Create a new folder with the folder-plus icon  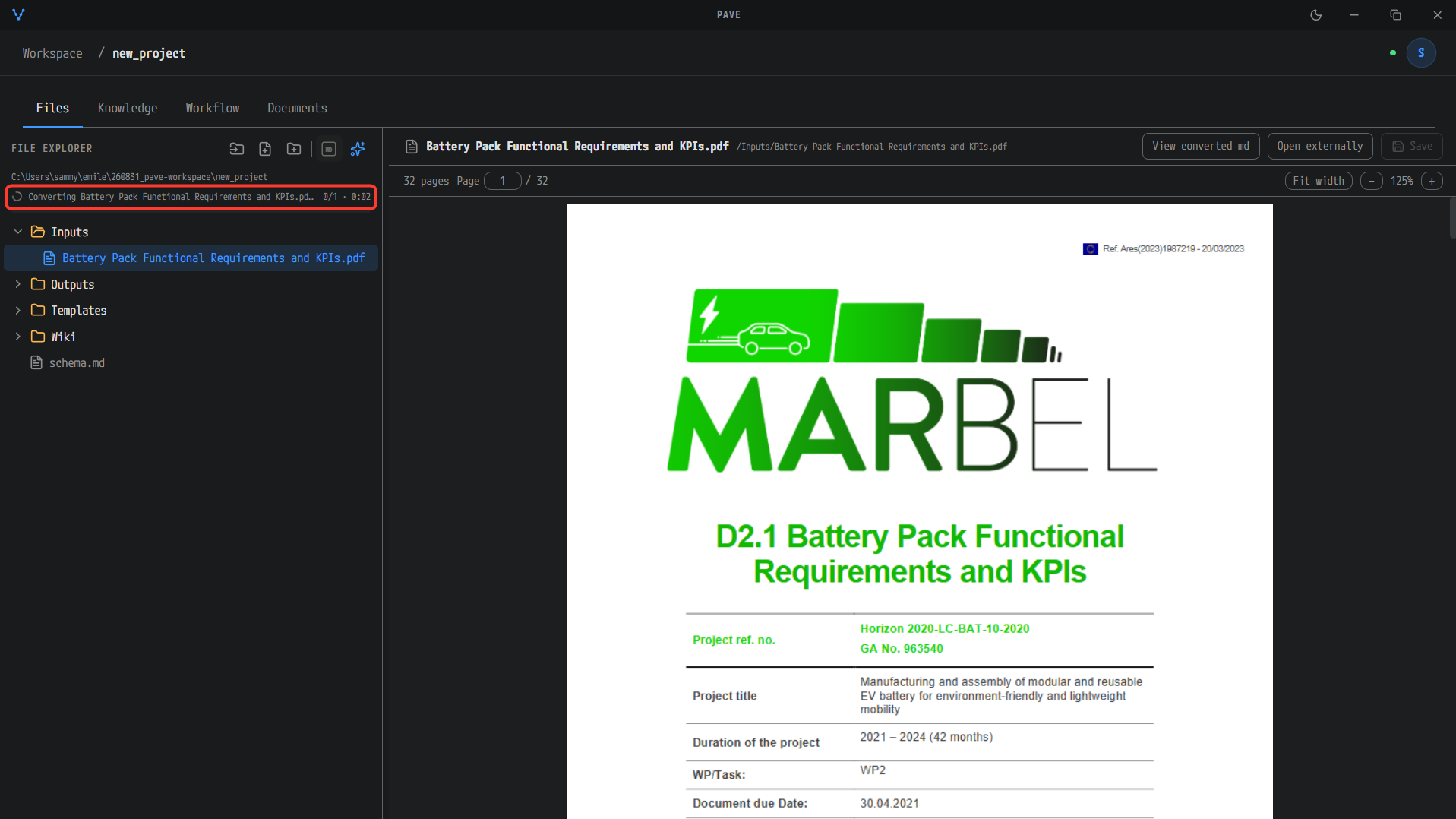click(294, 149)
